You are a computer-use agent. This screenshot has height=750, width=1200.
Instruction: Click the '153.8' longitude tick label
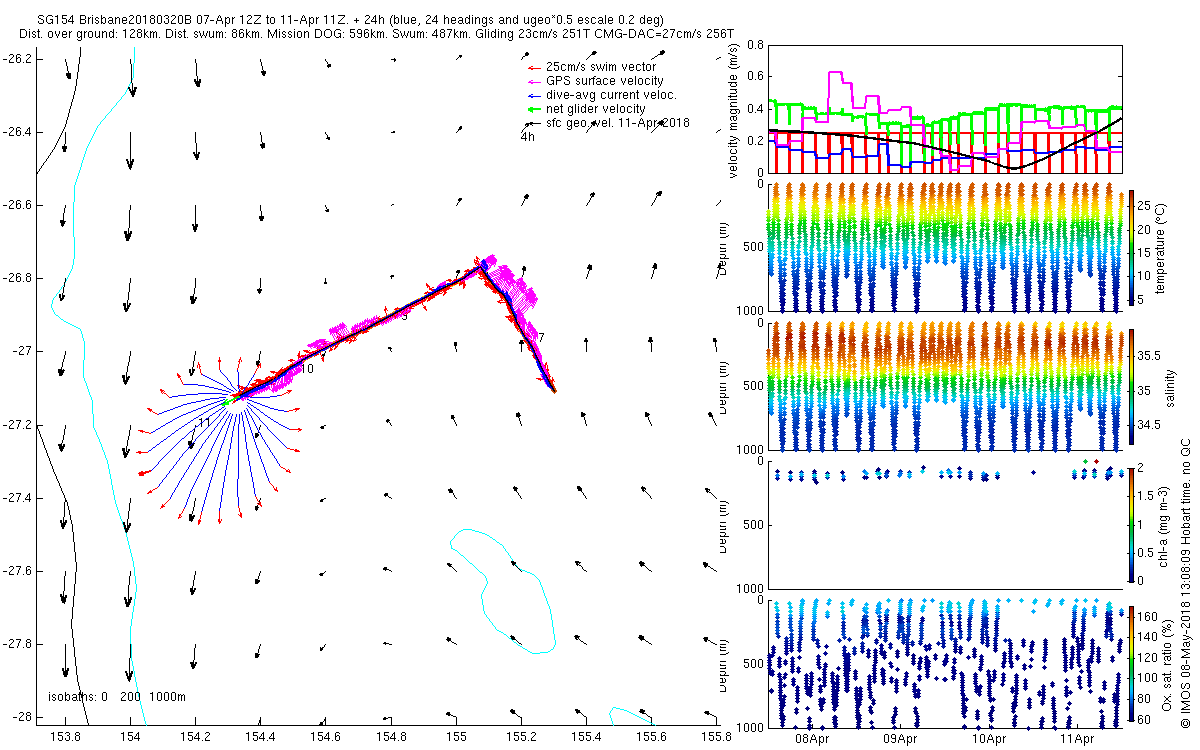pyautogui.click(x=65, y=737)
